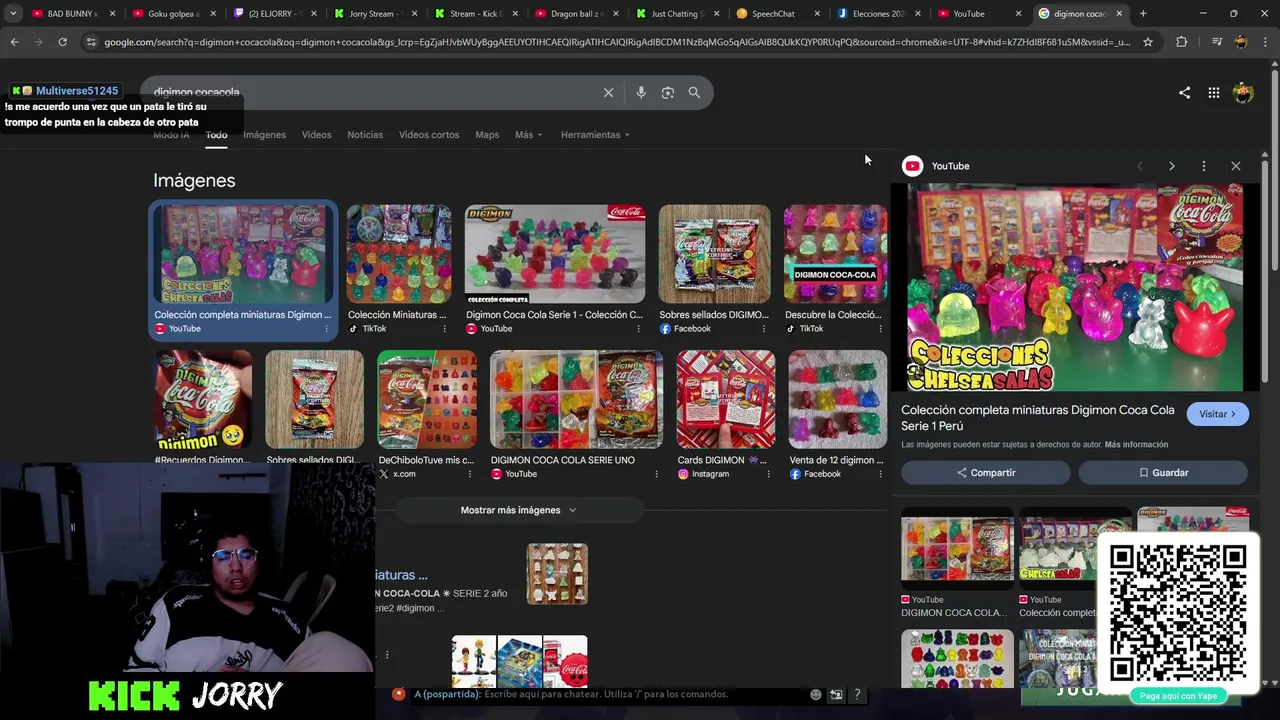
Task: Open 'Sobres sellados DIGIMO' Facebook thumbnail
Action: point(715,254)
